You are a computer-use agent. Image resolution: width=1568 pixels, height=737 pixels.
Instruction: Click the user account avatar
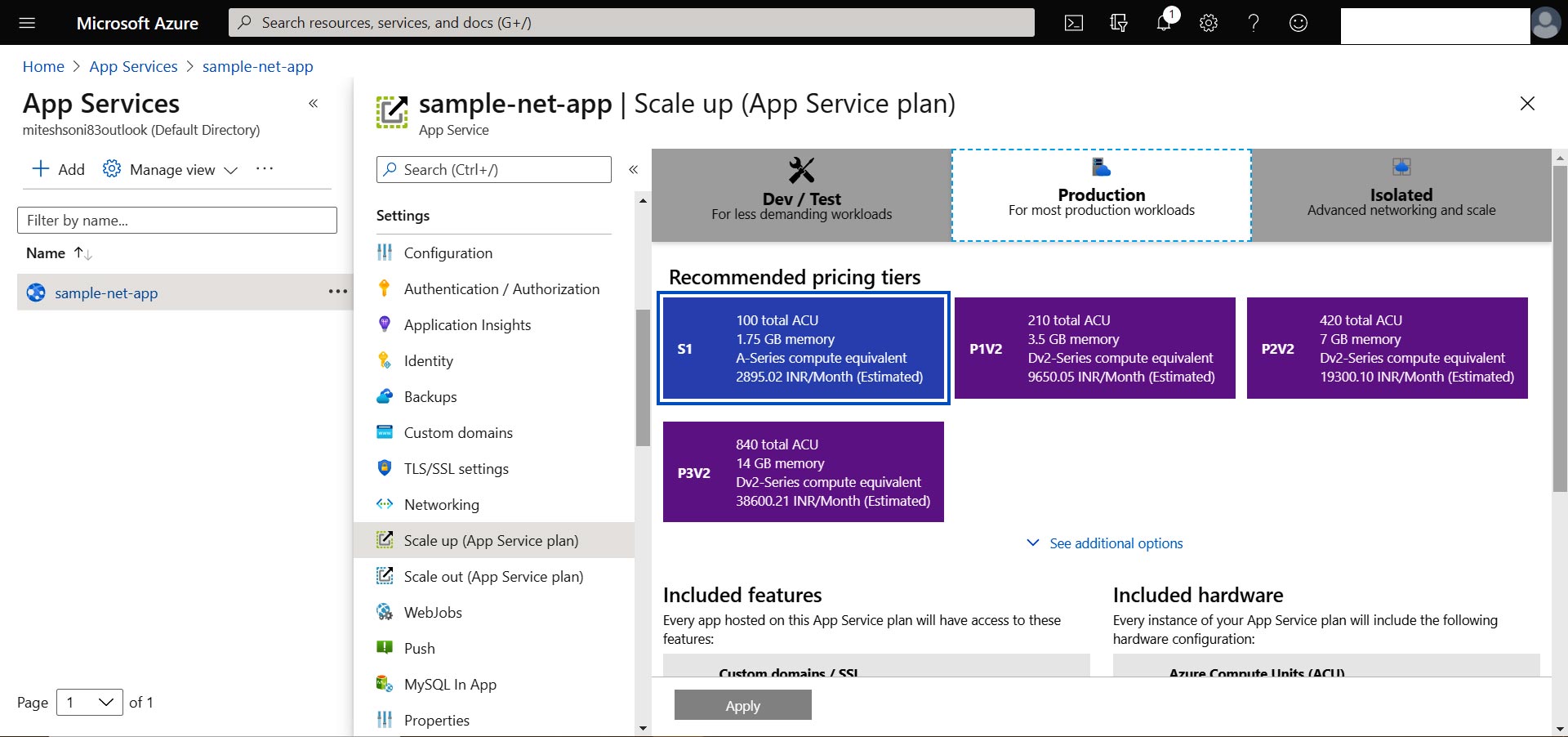click(1545, 23)
